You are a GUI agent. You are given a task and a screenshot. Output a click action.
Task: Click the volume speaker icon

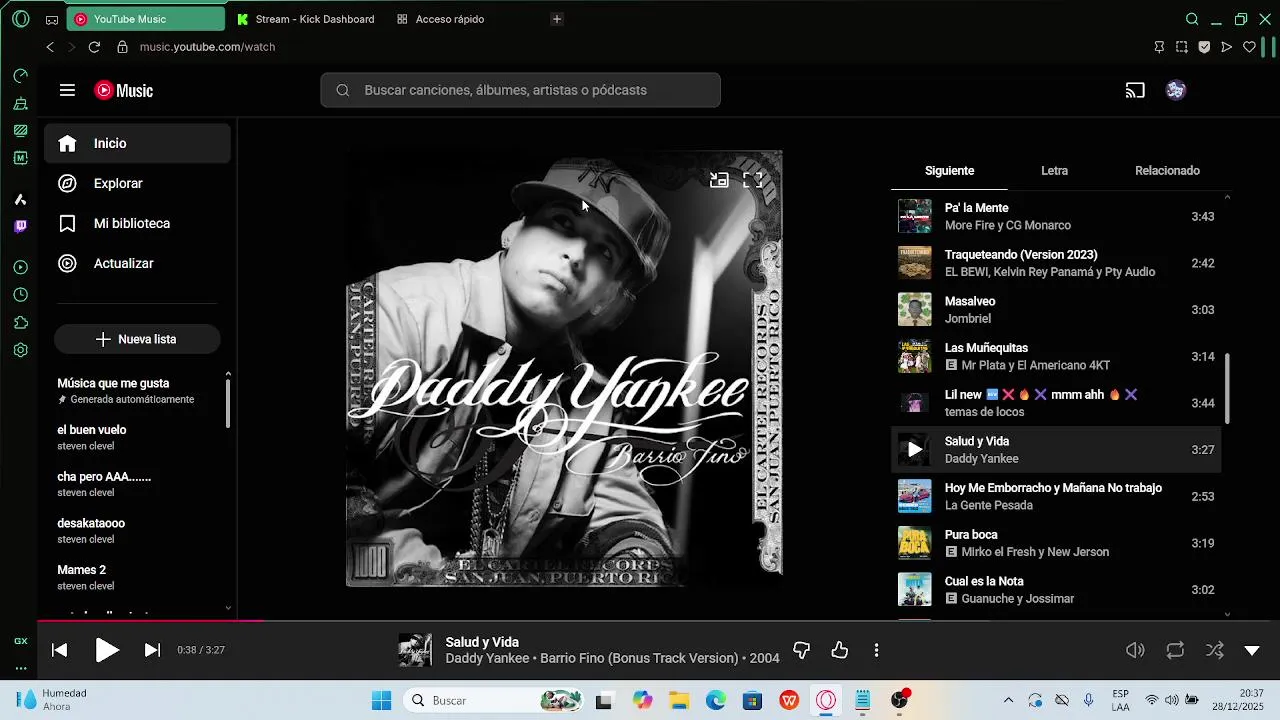click(1135, 650)
